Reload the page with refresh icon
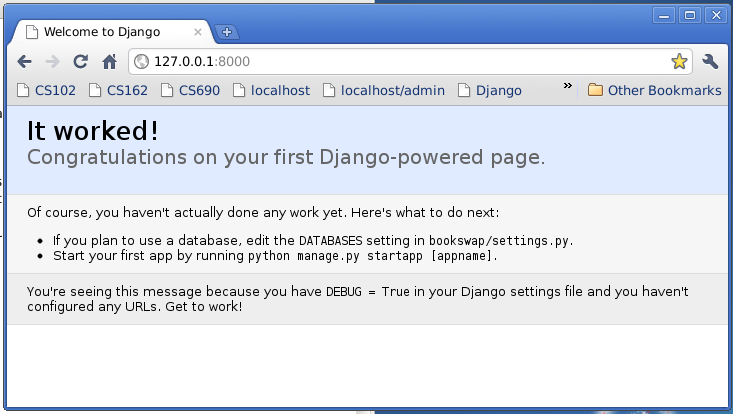This screenshot has height=414, width=733. tap(80, 62)
